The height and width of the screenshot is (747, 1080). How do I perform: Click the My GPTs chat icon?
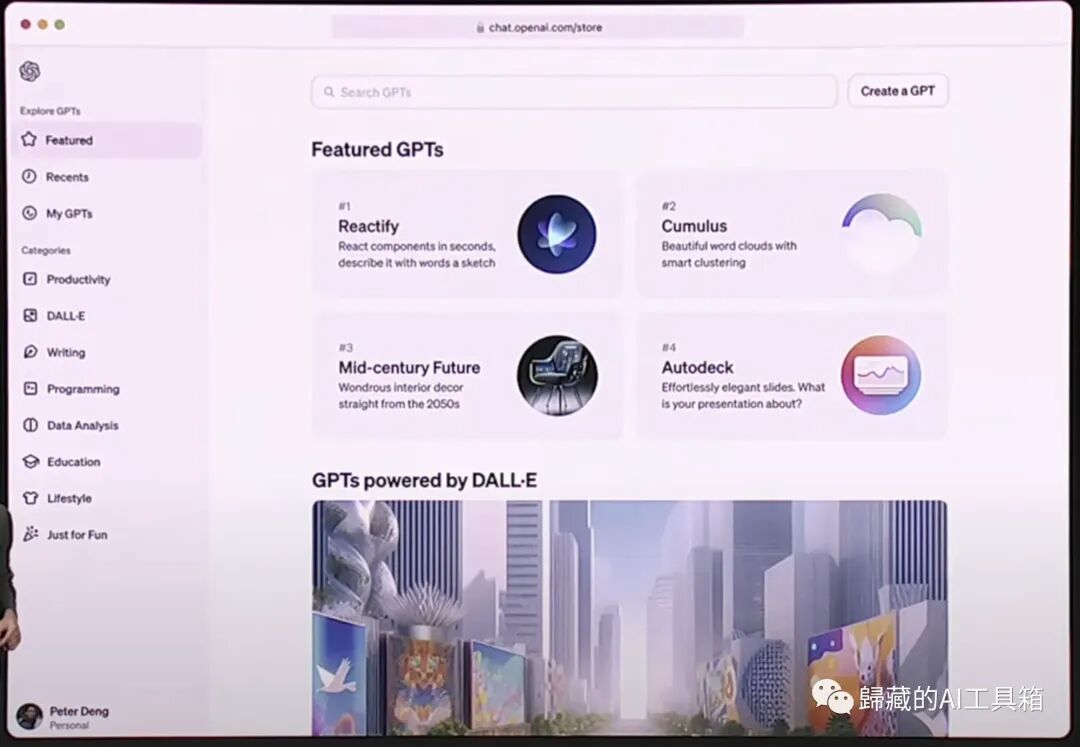(x=29, y=213)
